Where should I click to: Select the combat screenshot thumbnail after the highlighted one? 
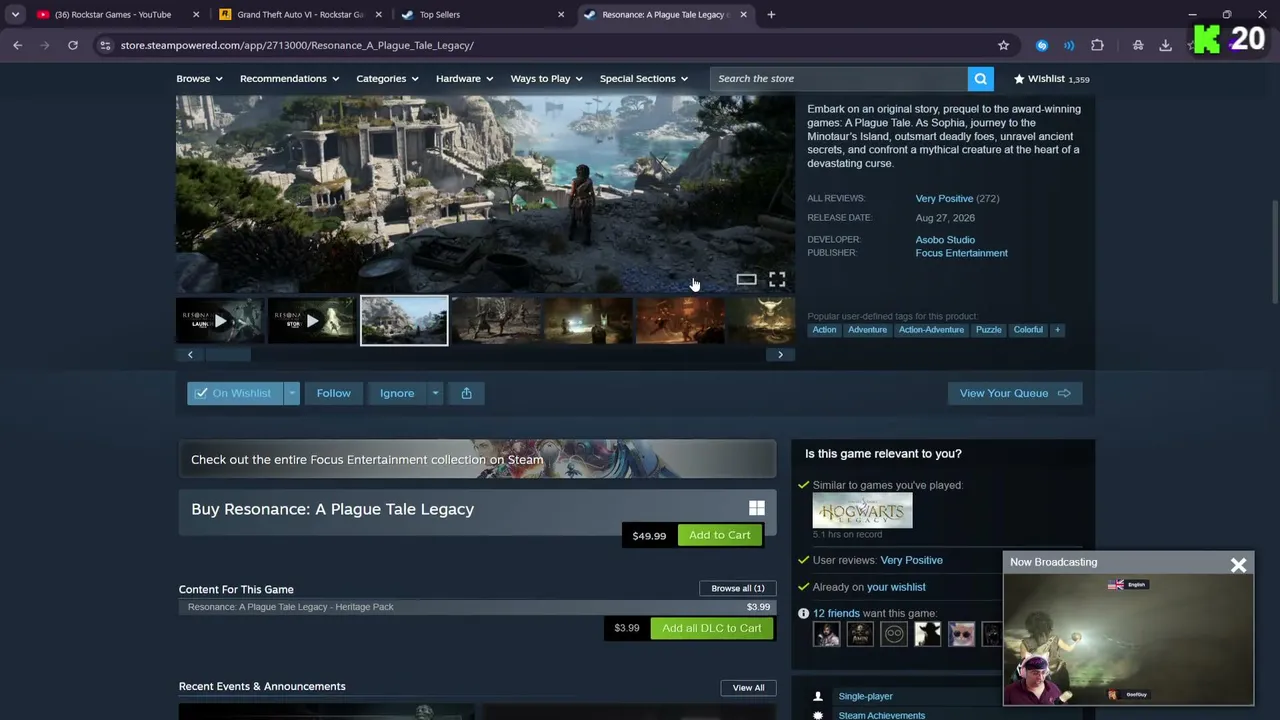click(496, 321)
